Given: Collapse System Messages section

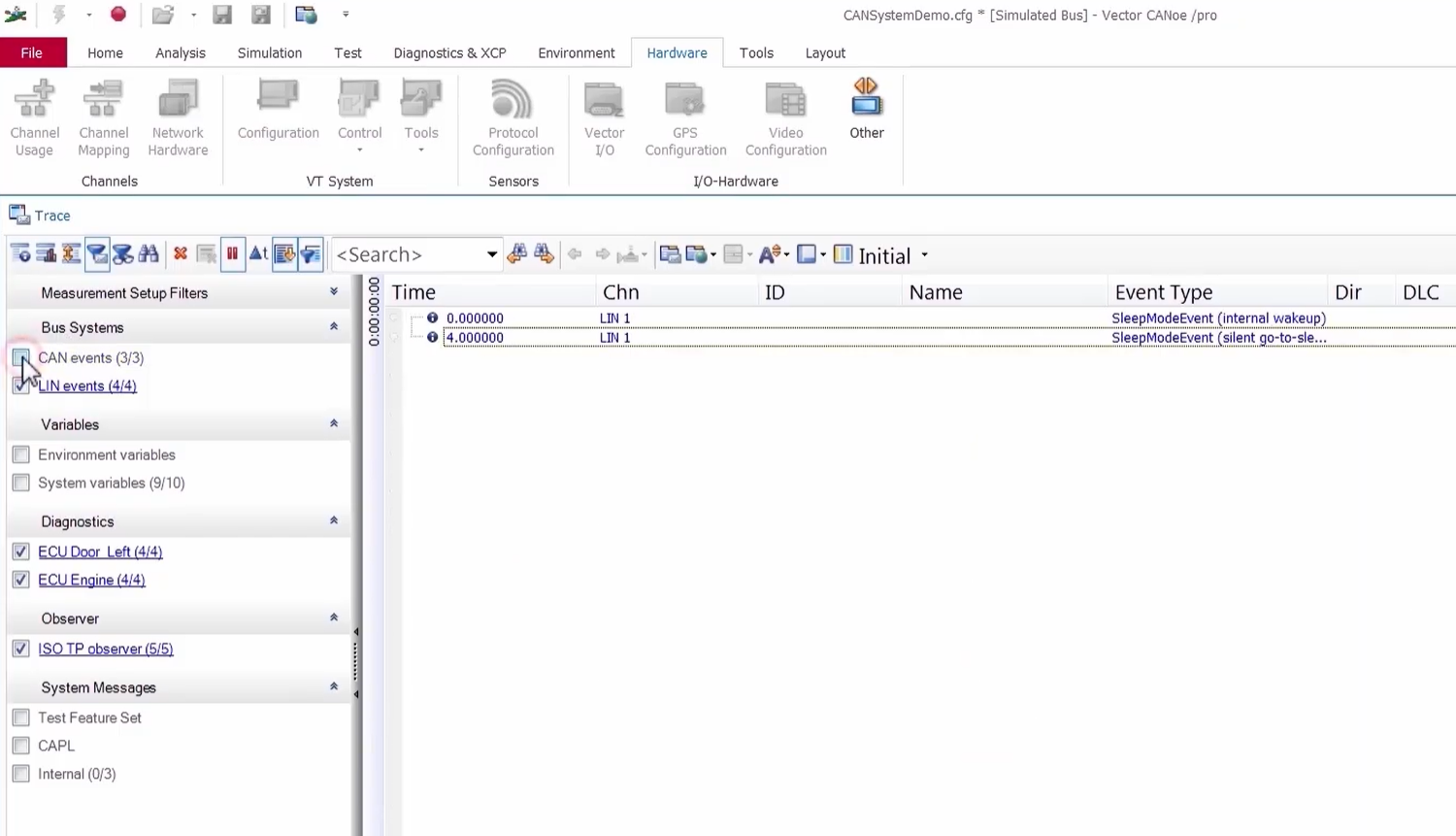Looking at the screenshot, I should 334,687.
